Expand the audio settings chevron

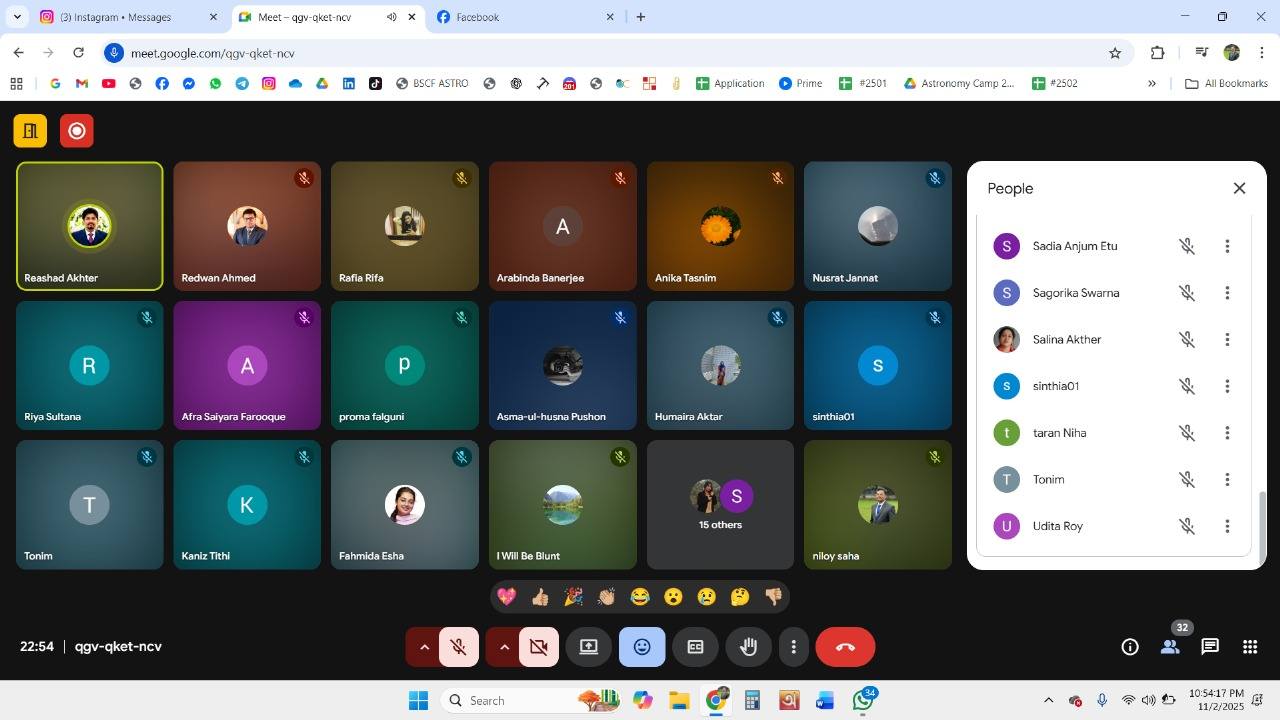tap(424, 647)
